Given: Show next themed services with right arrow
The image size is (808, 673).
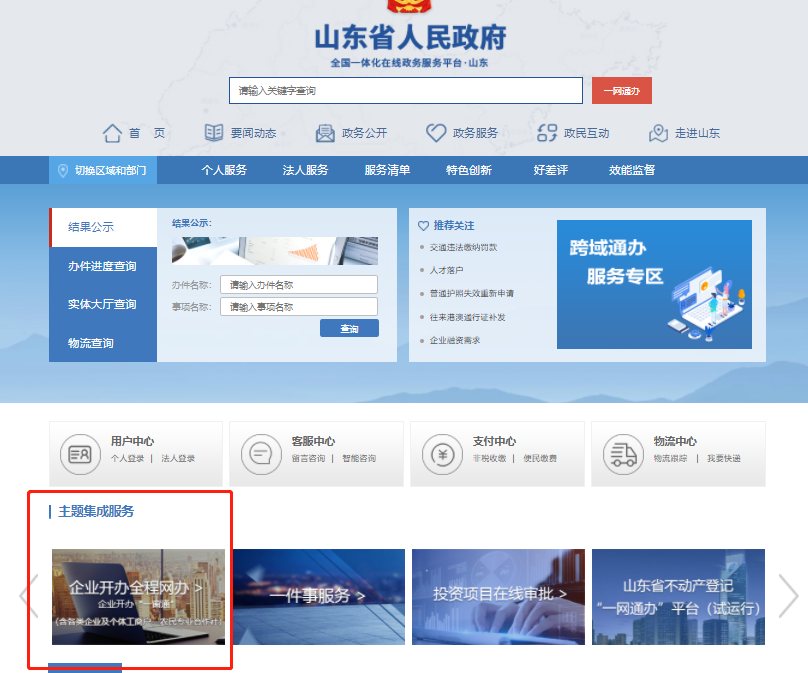Looking at the screenshot, I should click(788, 596).
